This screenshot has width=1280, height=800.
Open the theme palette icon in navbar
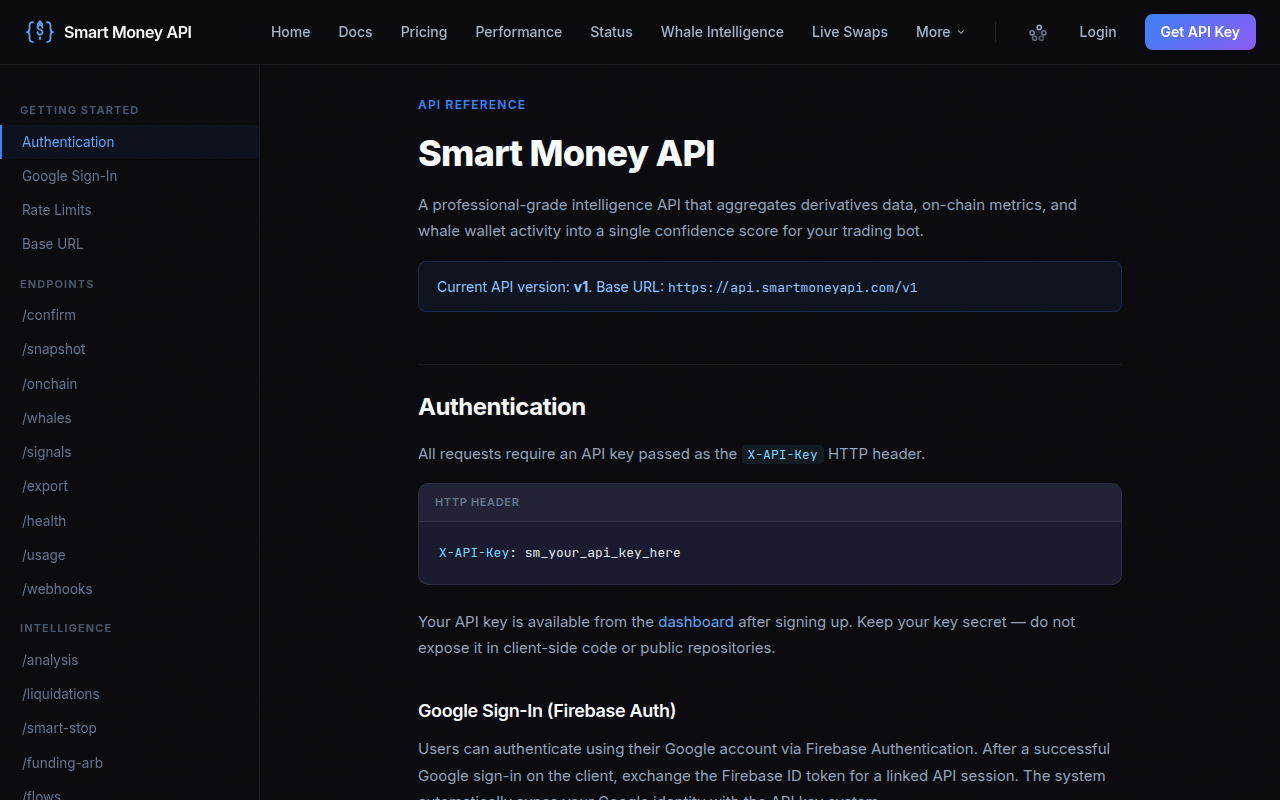[x=1038, y=32]
